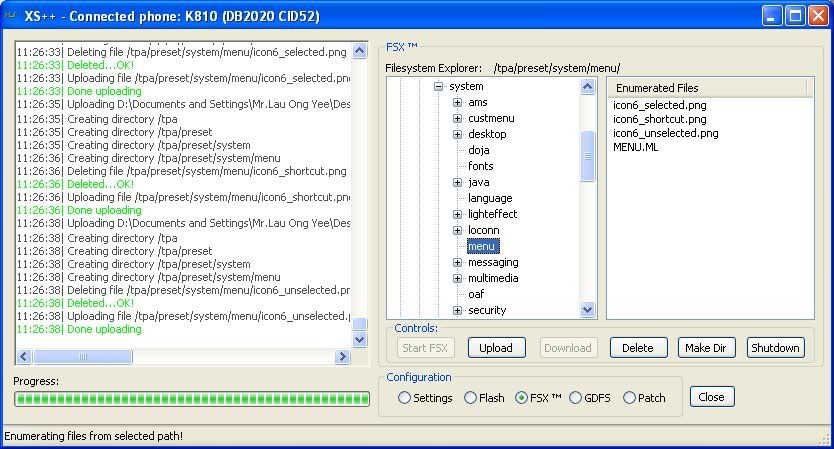This screenshot has height=449, width=834.
Task: Click the Make Dir button
Action: [x=708, y=348]
